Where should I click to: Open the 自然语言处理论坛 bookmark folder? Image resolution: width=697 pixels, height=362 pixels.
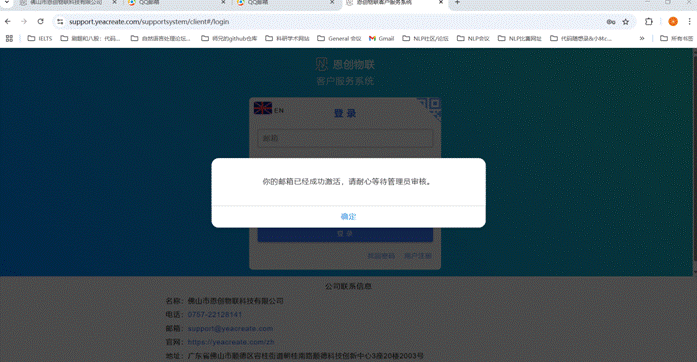tap(161, 39)
